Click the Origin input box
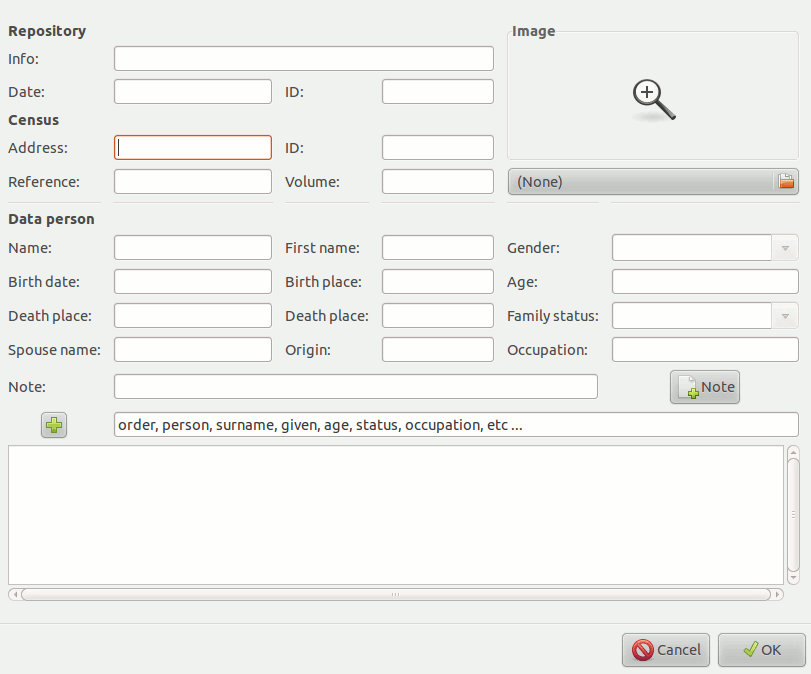This screenshot has height=674, width=811. coord(438,350)
